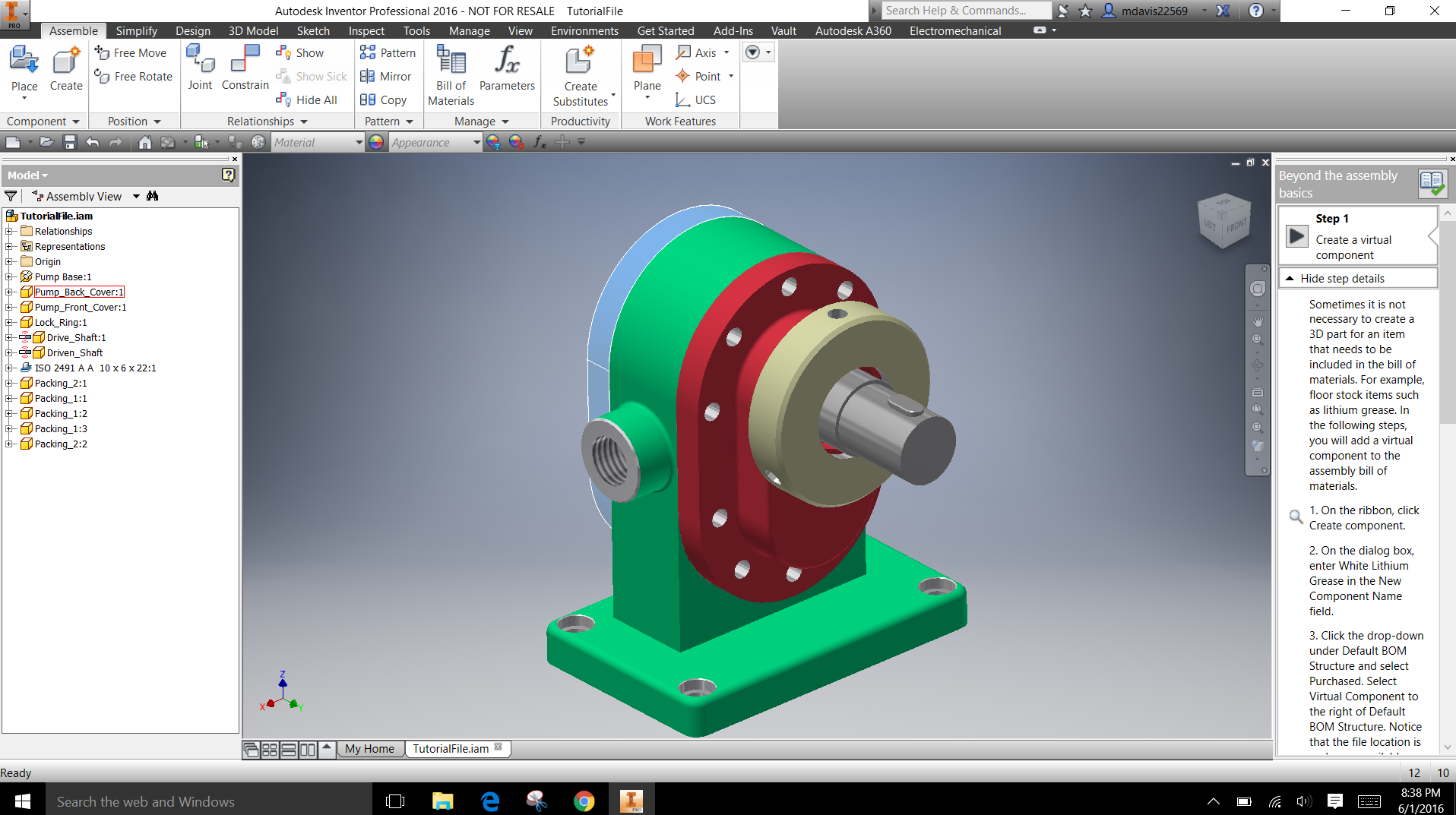
Task: Click the Pan hand tool on navigation bar
Action: click(x=1258, y=321)
